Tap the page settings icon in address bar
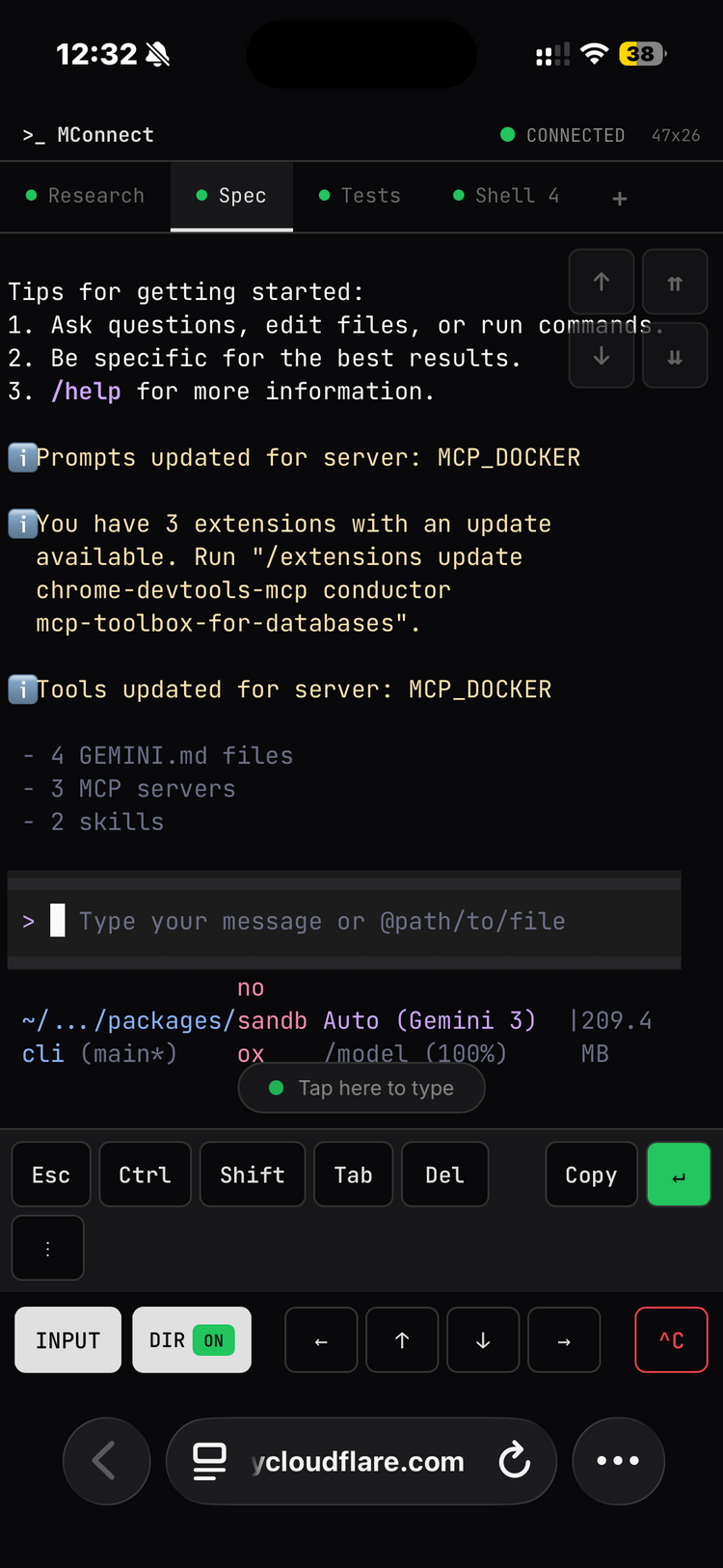Screen dimensions: 723x1568 pyautogui.click(x=209, y=1461)
